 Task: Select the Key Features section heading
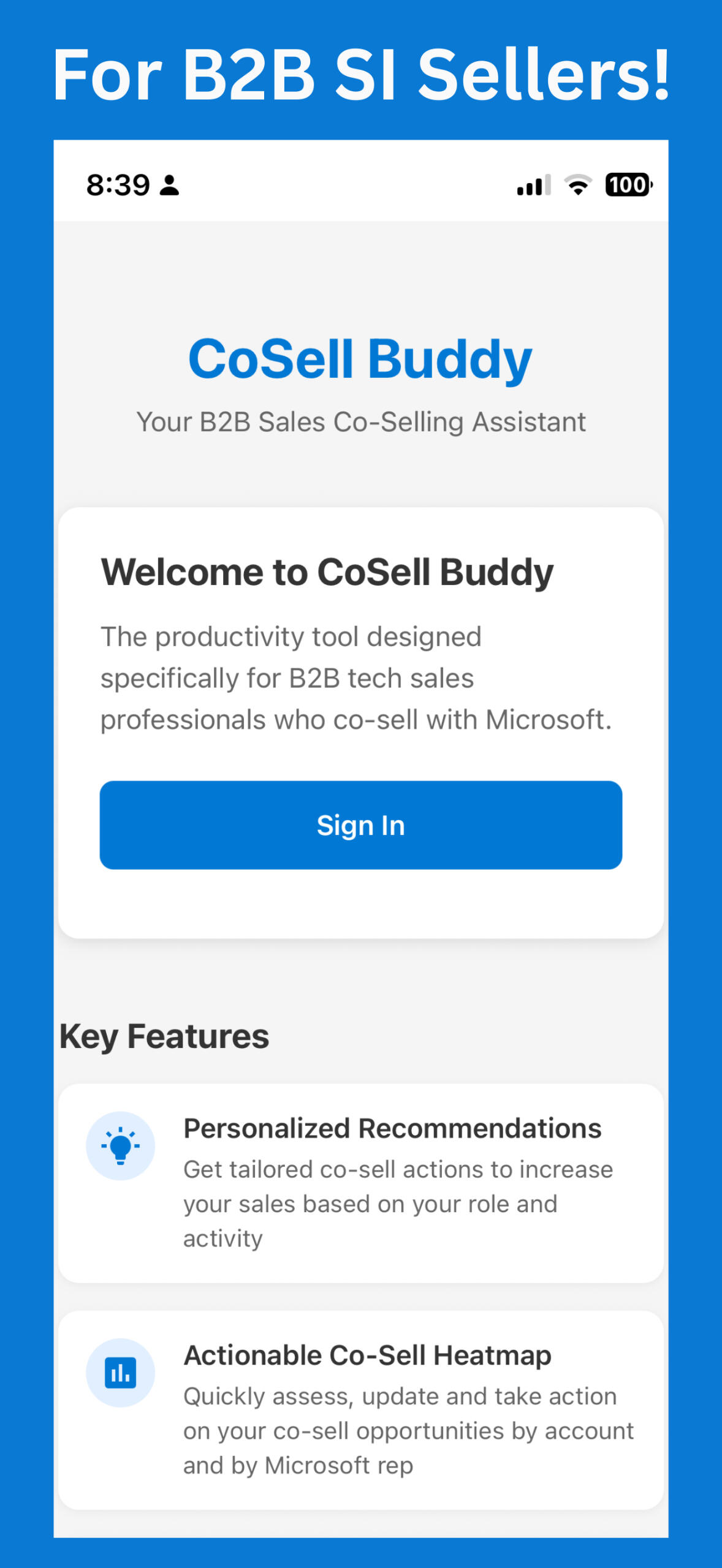coord(164,1036)
